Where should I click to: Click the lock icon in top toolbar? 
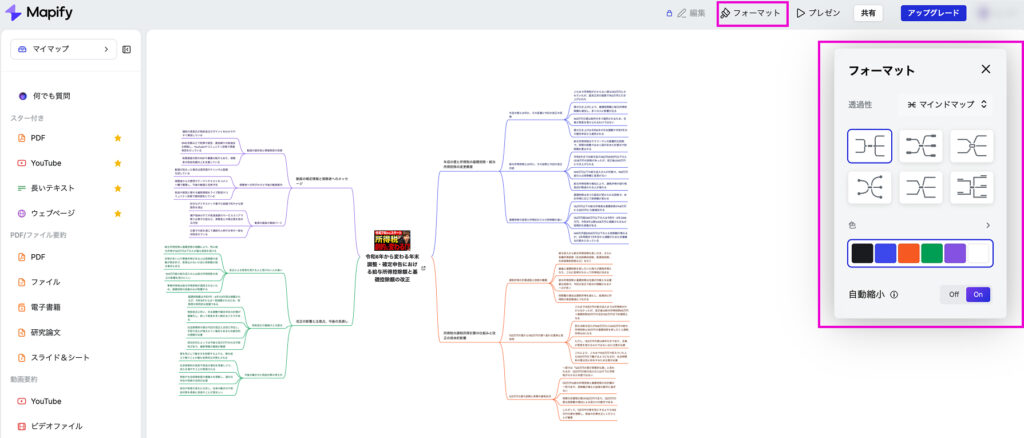point(669,14)
